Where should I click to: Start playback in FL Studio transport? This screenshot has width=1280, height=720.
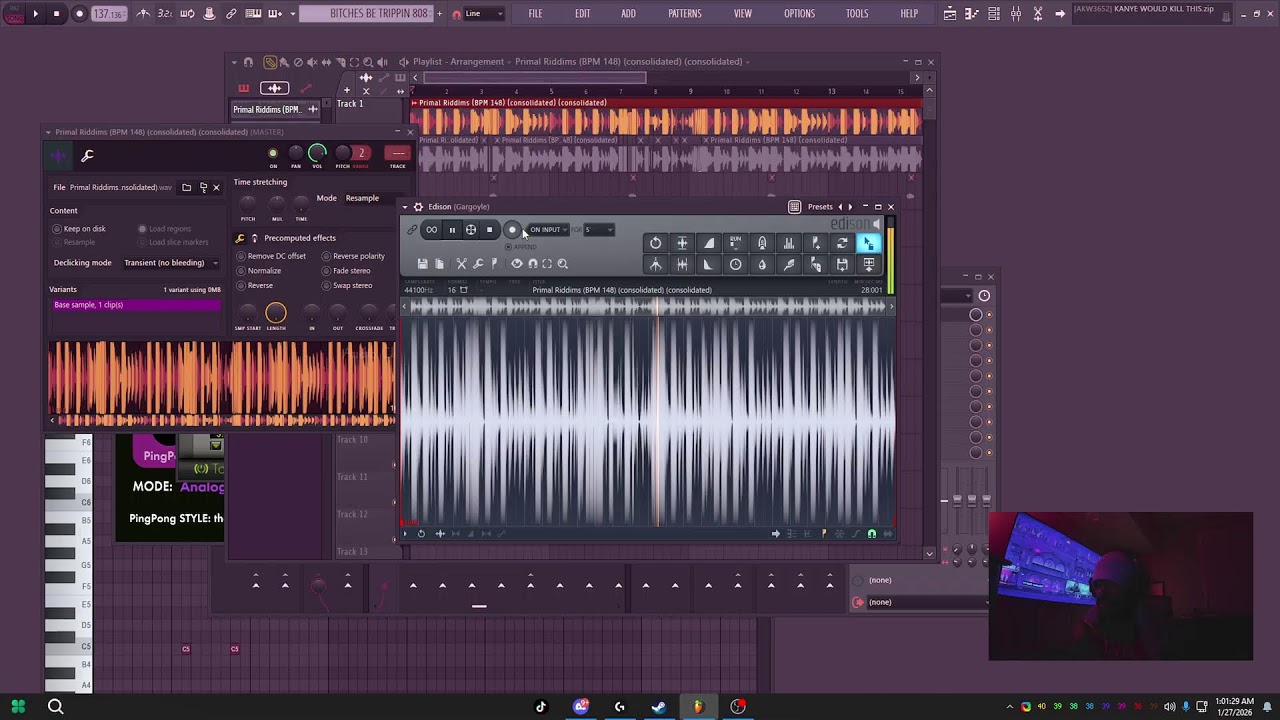35,14
